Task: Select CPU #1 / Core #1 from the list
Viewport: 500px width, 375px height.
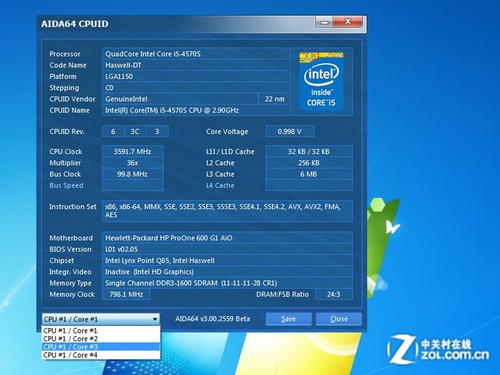Action: pyautogui.click(x=101, y=331)
